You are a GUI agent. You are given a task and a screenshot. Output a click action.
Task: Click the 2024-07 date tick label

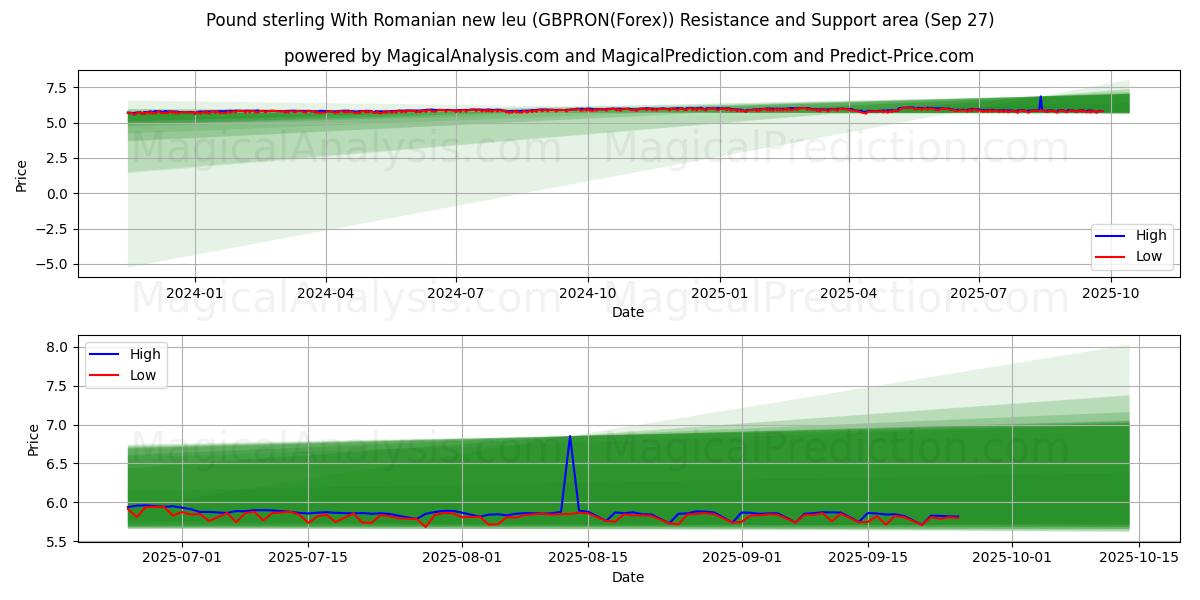pyautogui.click(x=456, y=294)
